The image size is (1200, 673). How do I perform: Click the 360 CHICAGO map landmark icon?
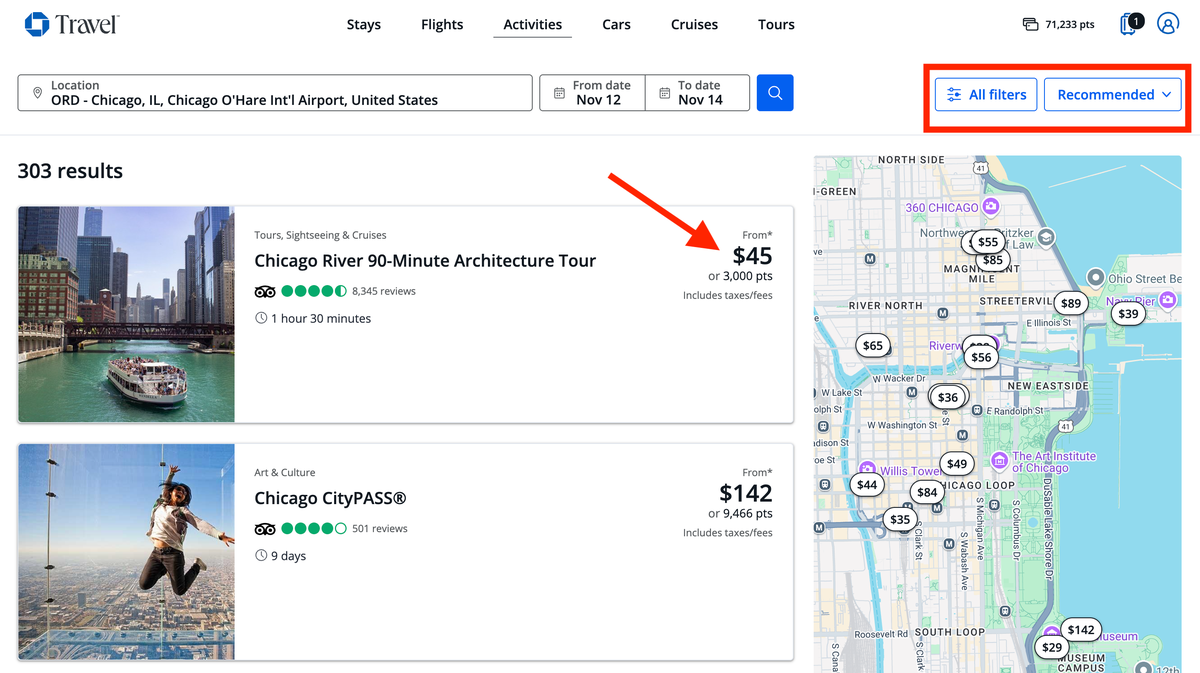coord(991,207)
